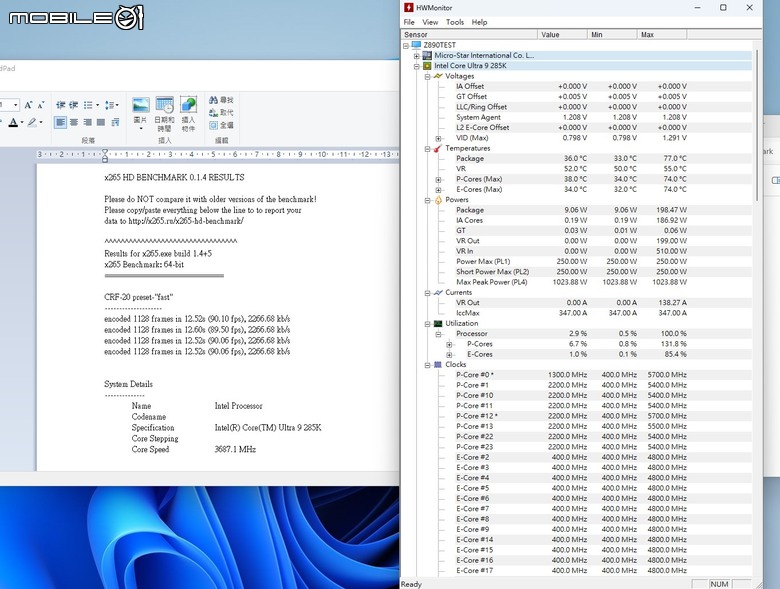Viewport: 780px width, 589px height.
Task: Click the Find (尋找) binoculars button
Action: (221, 100)
